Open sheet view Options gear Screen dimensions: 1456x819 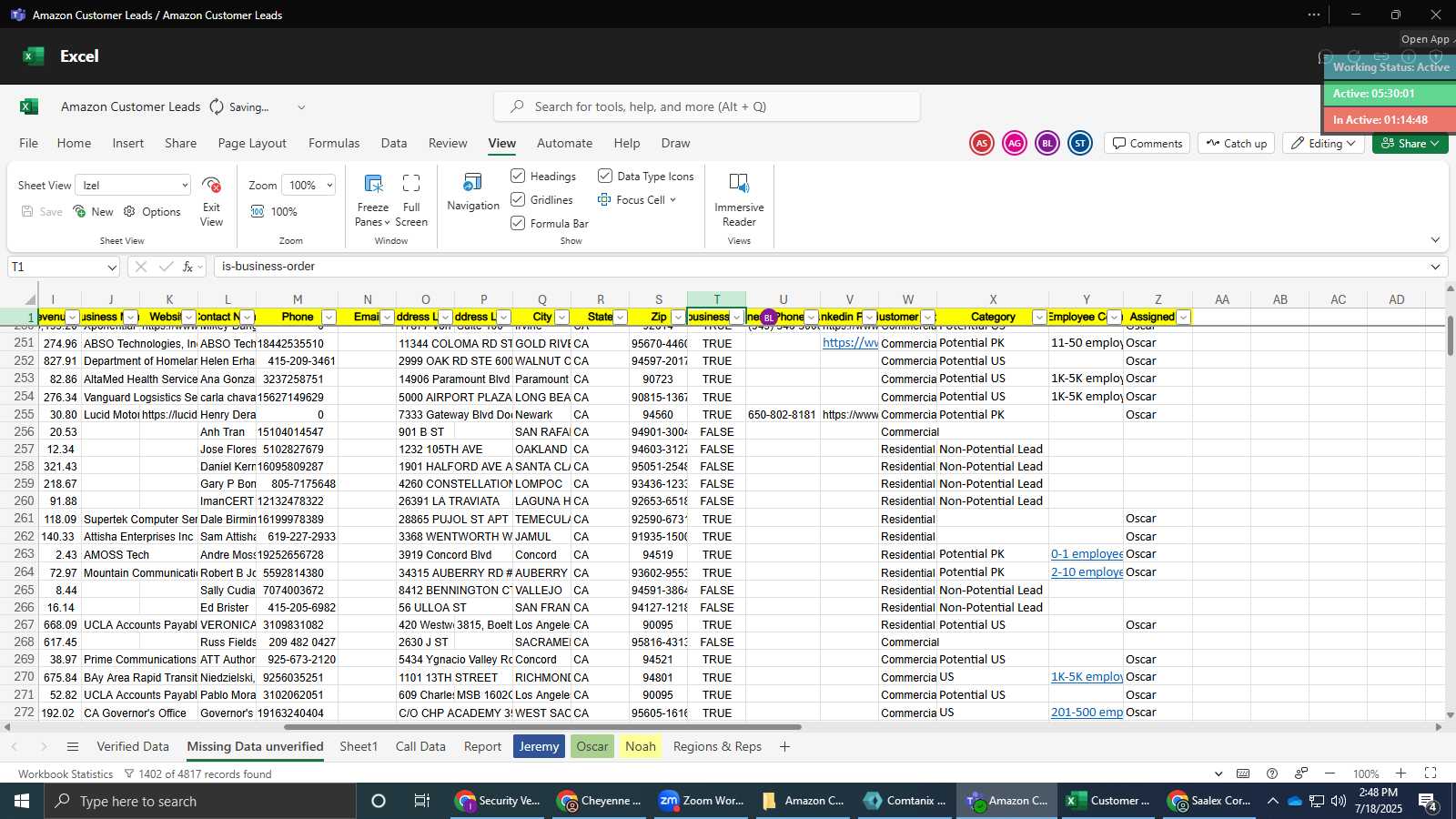click(x=129, y=211)
